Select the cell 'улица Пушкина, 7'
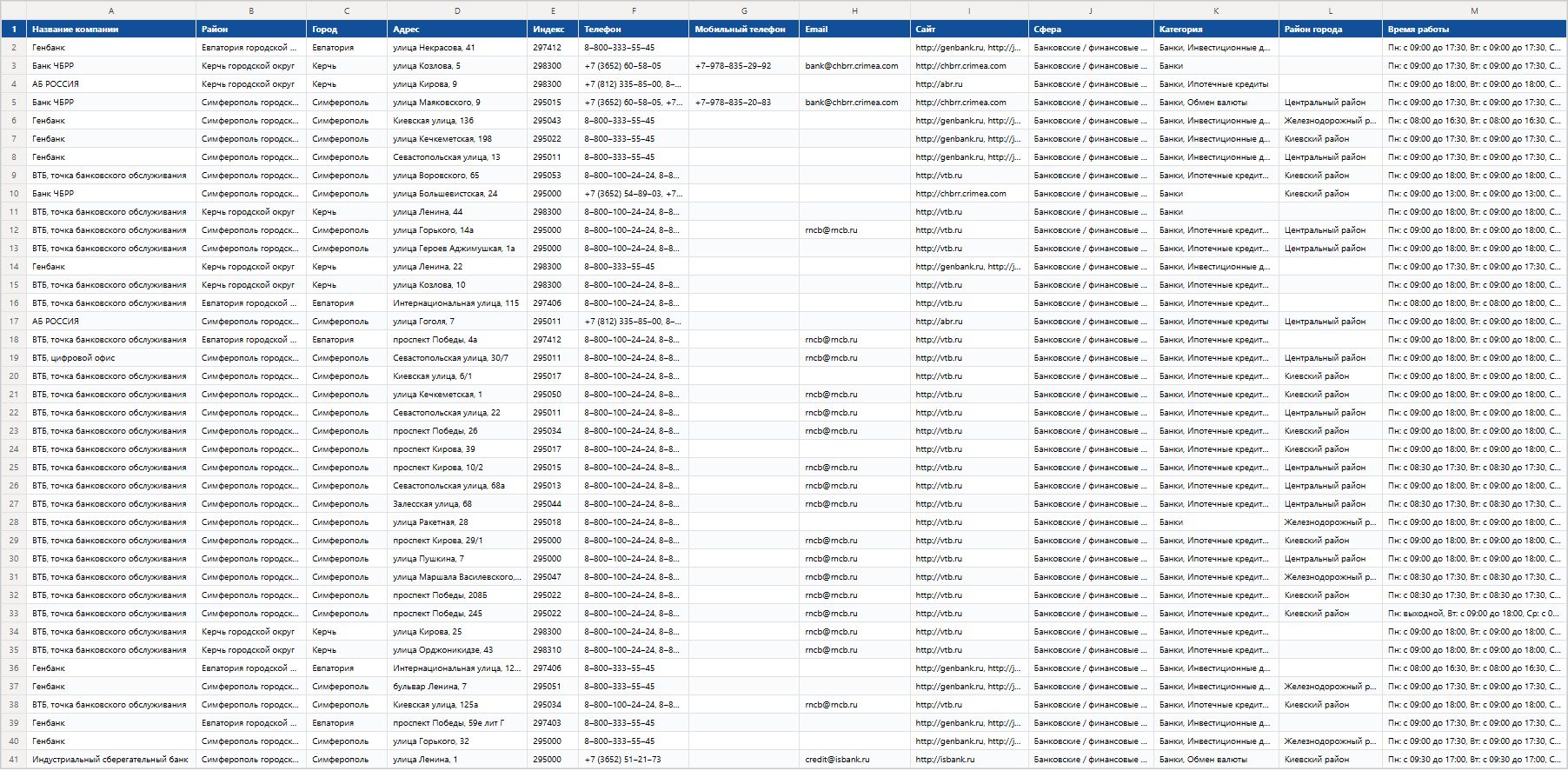The width and height of the screenshot is (1568, 784). click(x=457, y=559)
